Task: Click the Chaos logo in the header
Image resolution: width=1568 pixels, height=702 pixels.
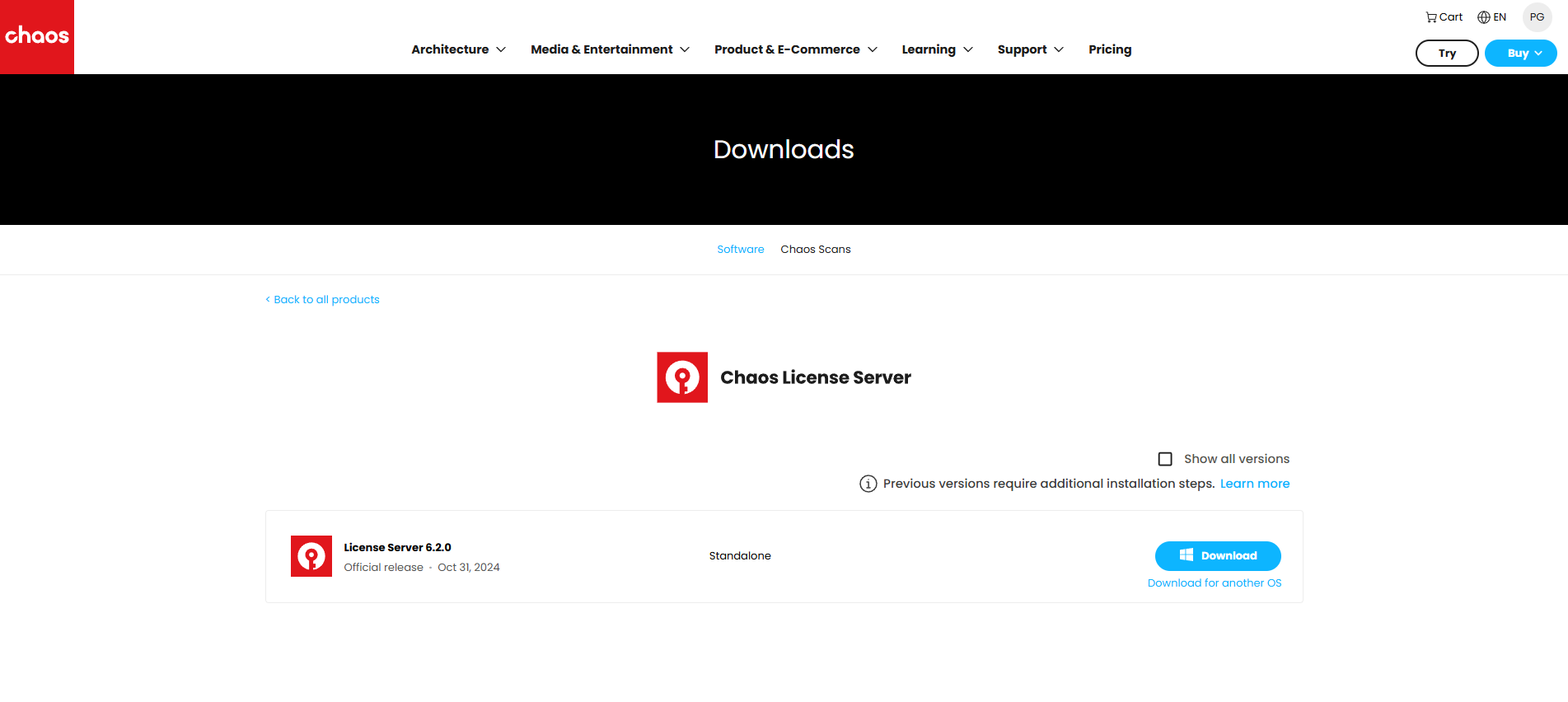Action: 37,36
